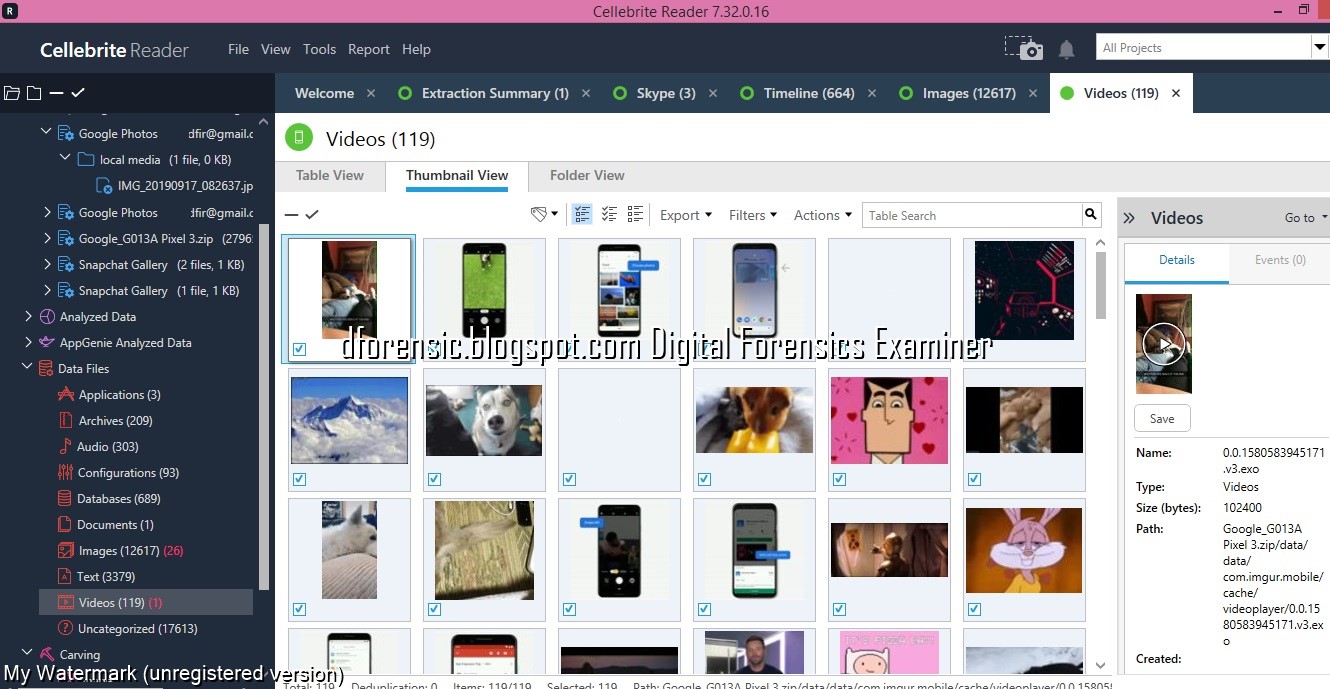The width and height of the screenshot is (1330, 689).
Task: Click in the Table Search field
Action: (972, 215)
